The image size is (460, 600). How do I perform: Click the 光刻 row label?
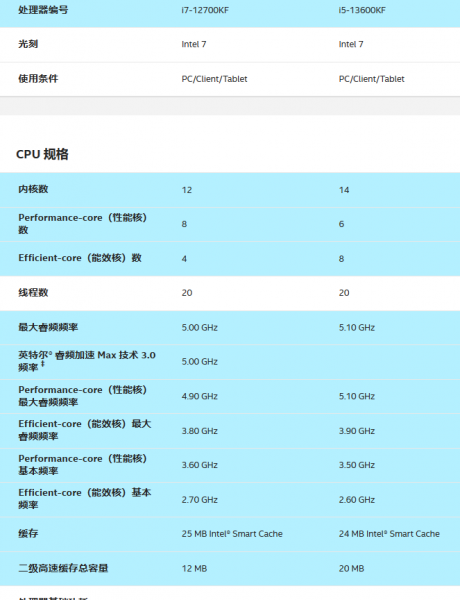click(28, 44)
